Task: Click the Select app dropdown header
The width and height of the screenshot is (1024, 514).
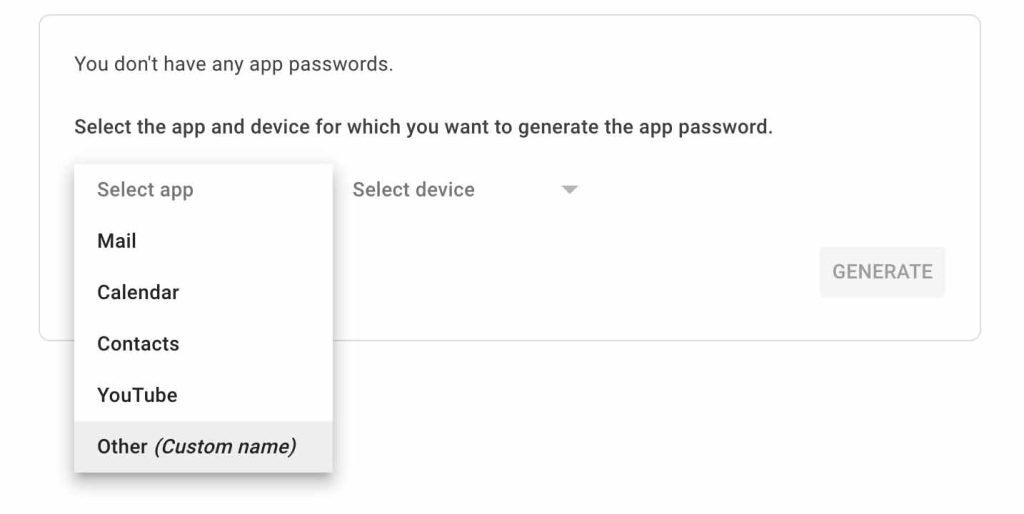Action: 203,190
